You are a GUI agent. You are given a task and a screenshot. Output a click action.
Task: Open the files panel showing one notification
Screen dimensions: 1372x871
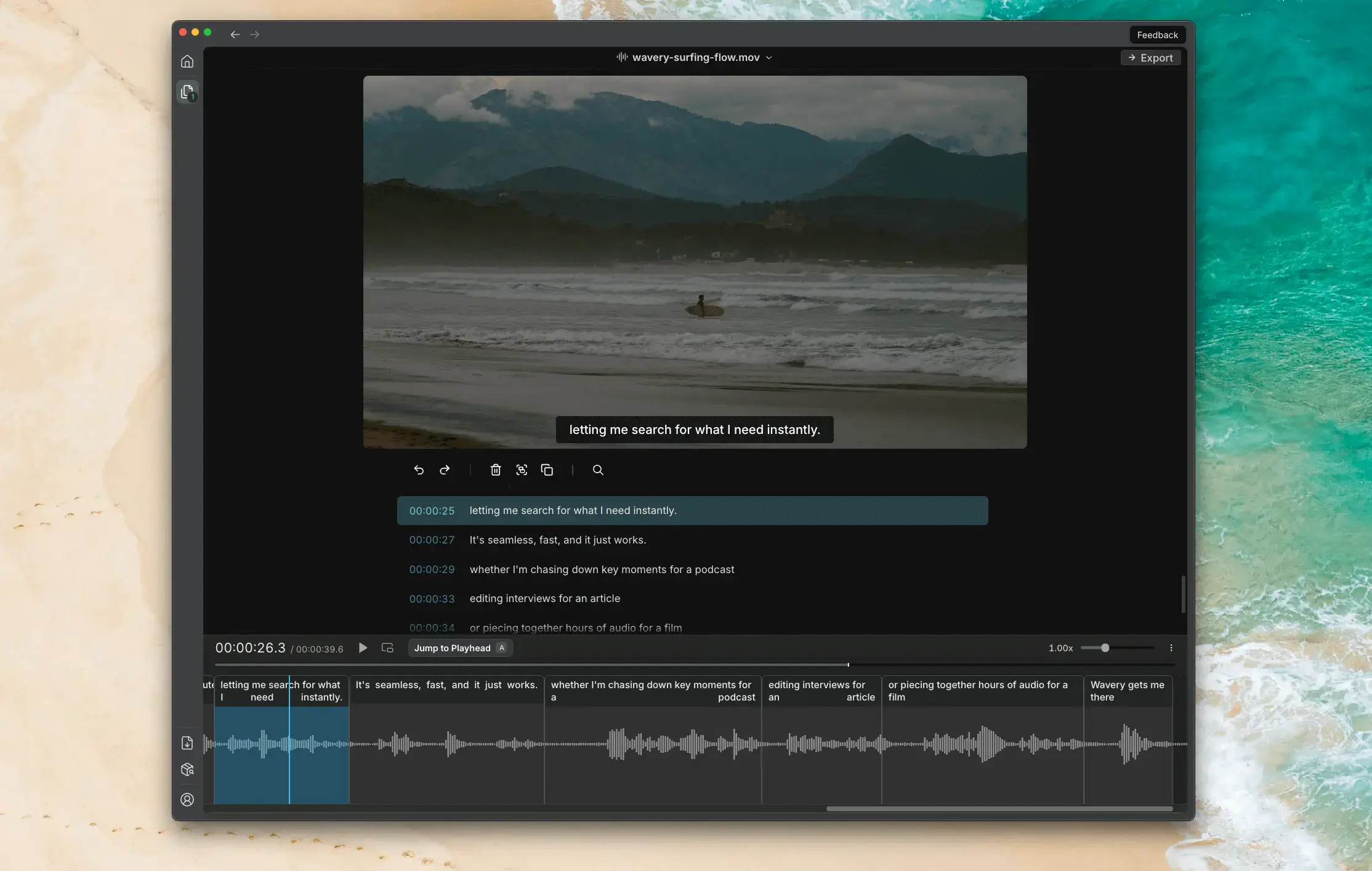[187, 92]
